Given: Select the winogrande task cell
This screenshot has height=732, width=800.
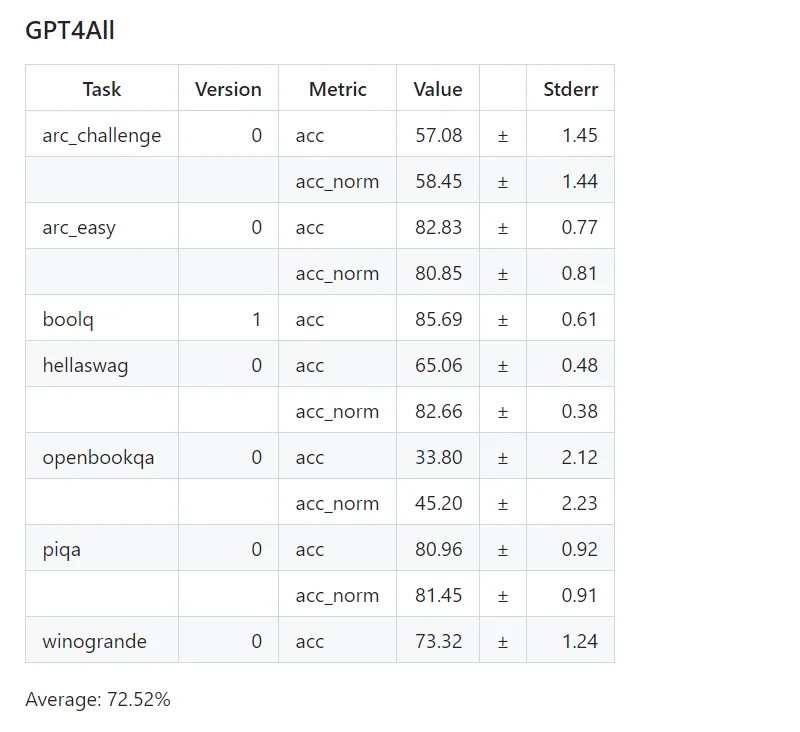Looking at the screenshot, I should (x=94, y=641).
